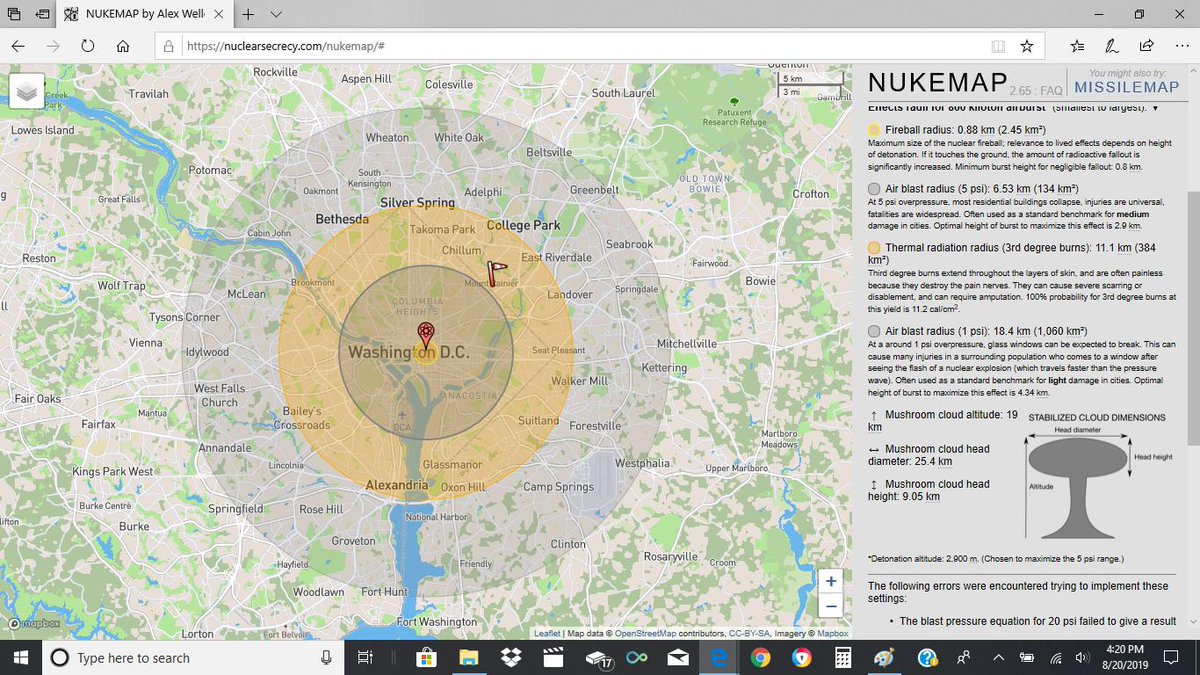1200x675 pixels.
Task: Click the 1 psi air blast circle
Action: coord(874,331)
